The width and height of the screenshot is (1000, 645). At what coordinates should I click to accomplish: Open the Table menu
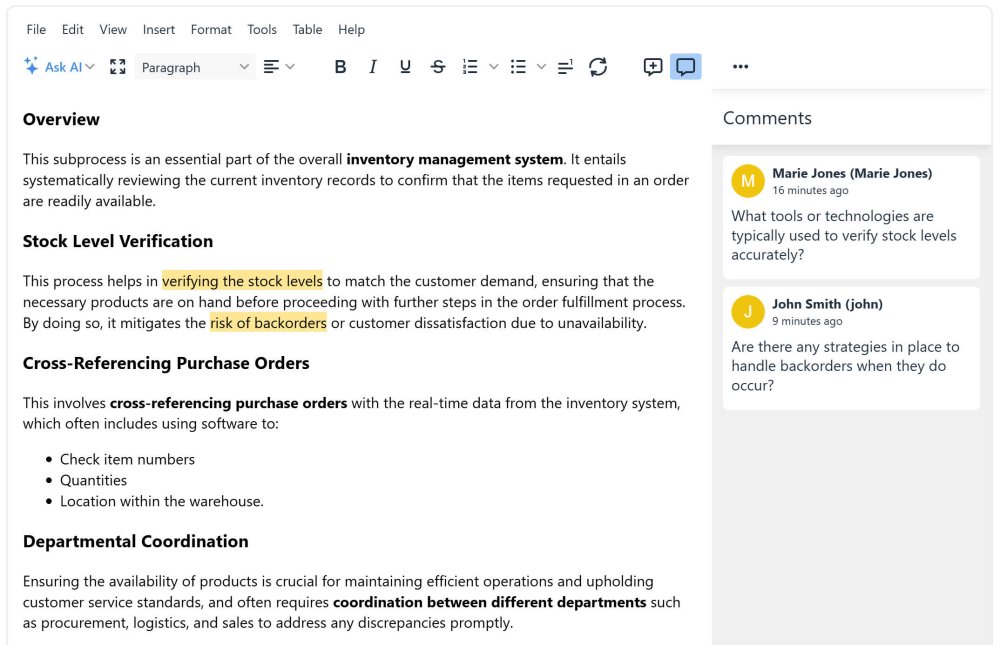[307, 29]
